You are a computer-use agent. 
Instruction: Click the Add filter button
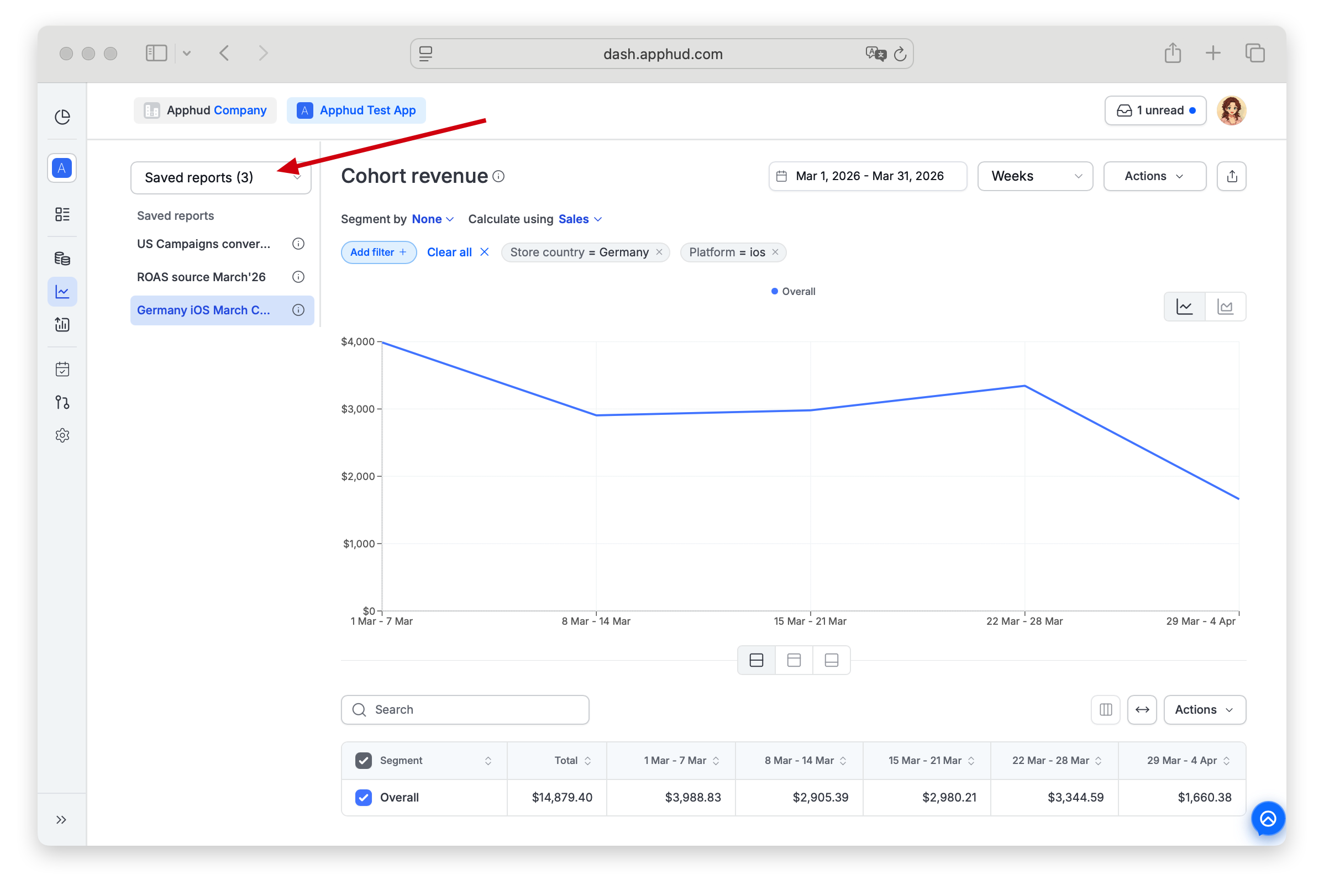pos(379,252)
